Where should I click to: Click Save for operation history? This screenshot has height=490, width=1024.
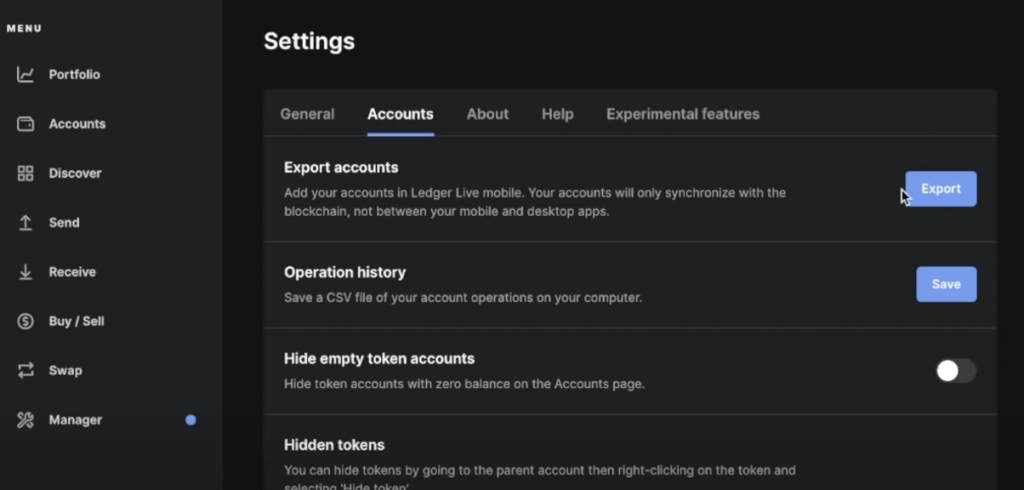pyautogui.click(x=945, y=284)
